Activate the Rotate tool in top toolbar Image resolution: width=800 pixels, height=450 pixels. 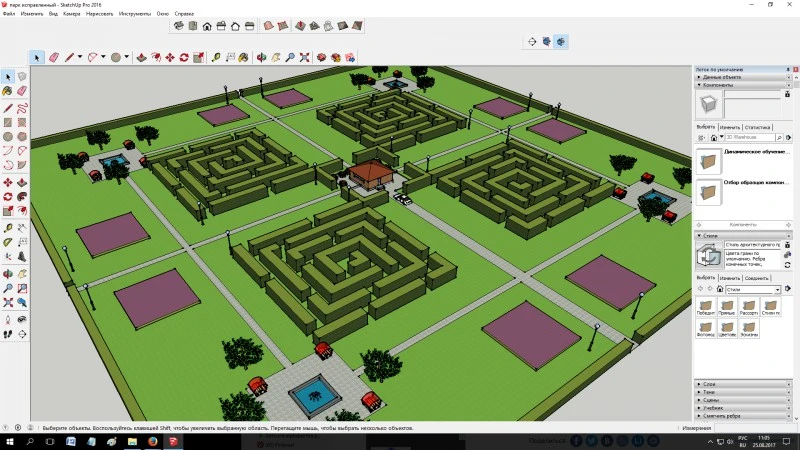(184, 58)
